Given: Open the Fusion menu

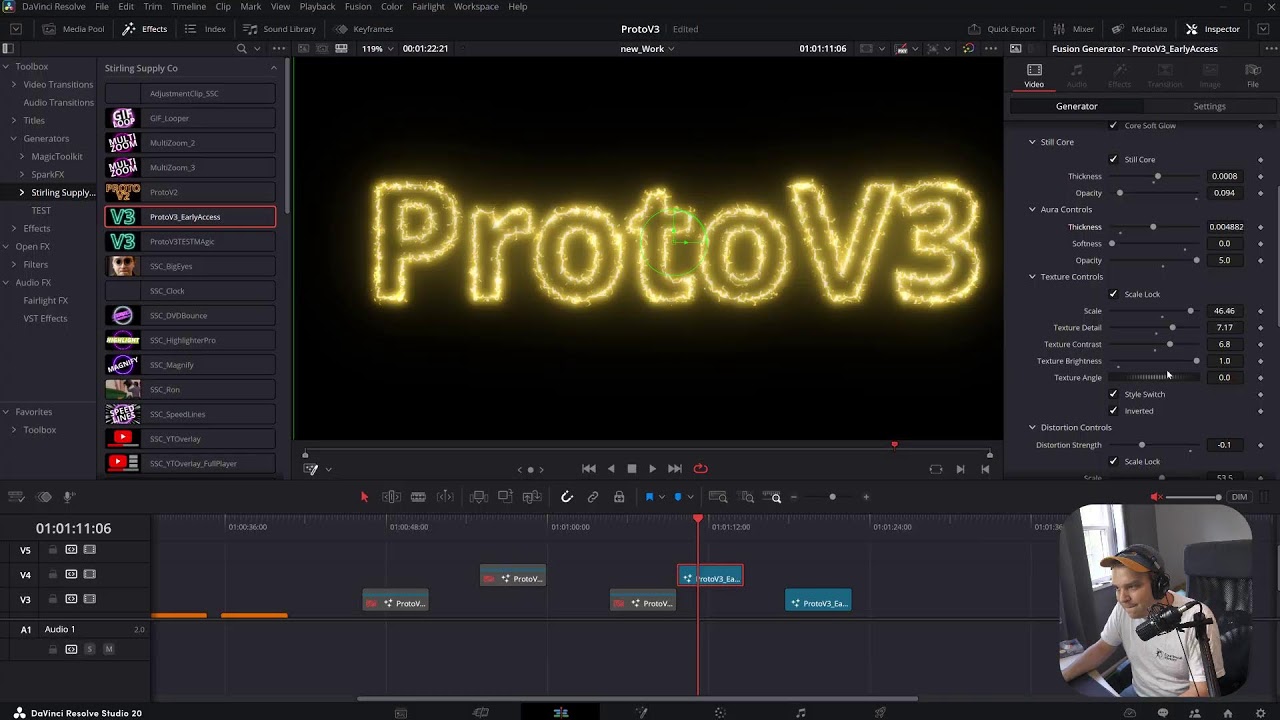Looking at the screenshot, I should tap(358, 6).
